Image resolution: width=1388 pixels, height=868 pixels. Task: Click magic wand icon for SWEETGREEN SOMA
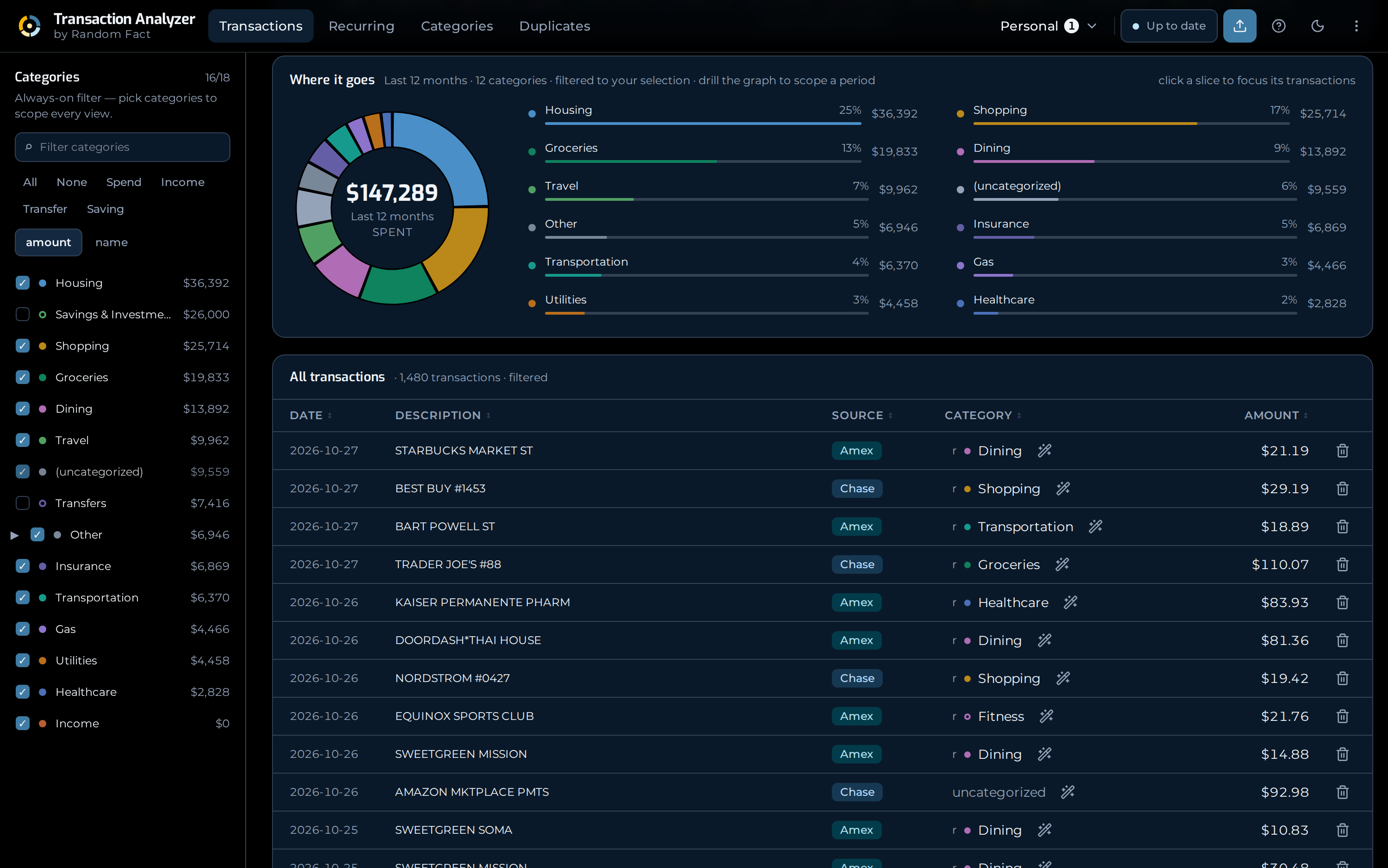pyautogui.click(x=1044, y=830)
